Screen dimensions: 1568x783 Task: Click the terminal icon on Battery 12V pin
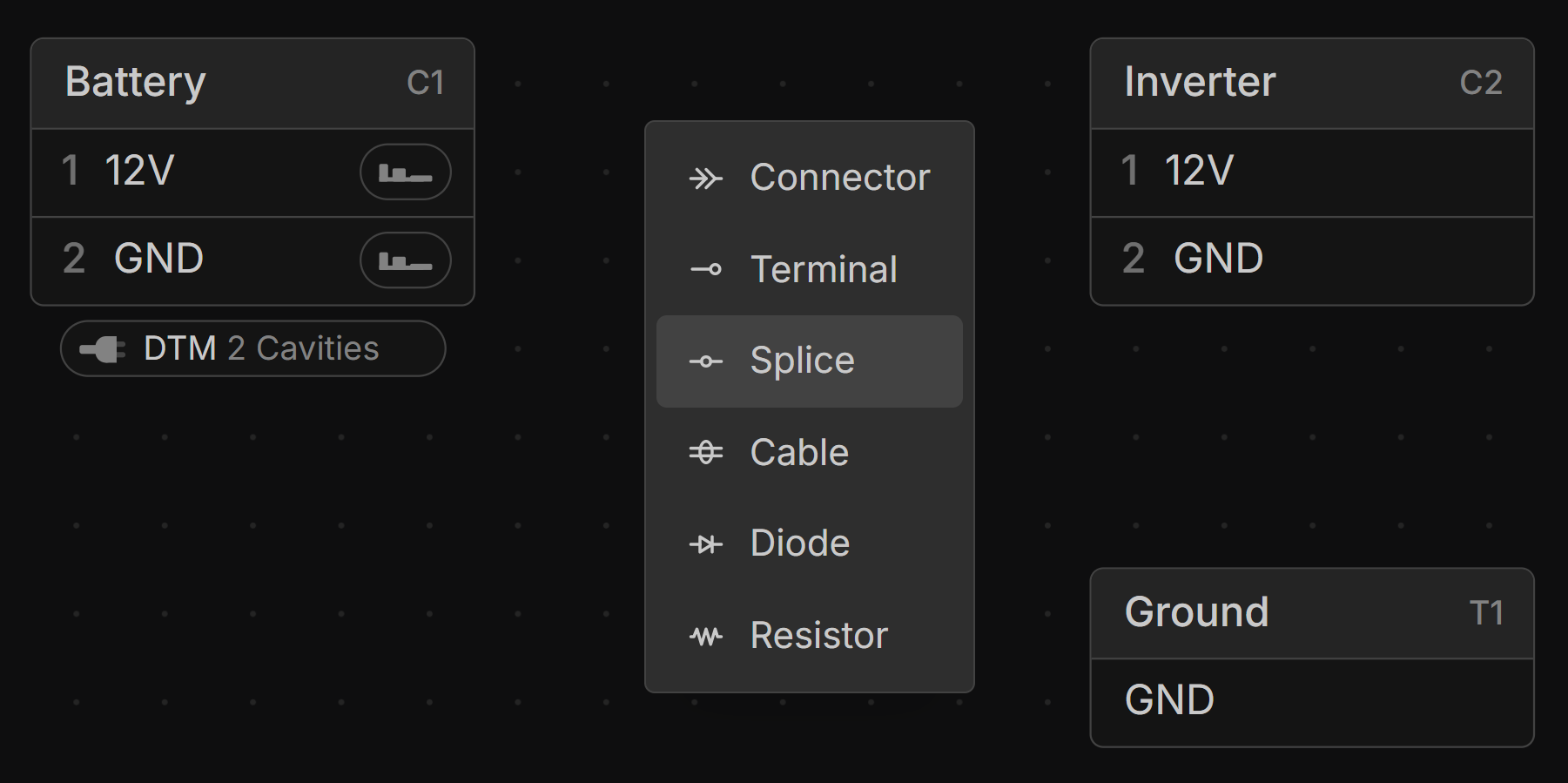pos(405,172)
